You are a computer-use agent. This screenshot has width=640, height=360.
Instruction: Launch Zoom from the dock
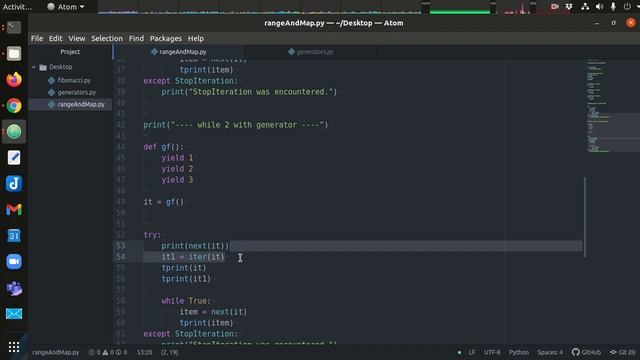(14, 262)
